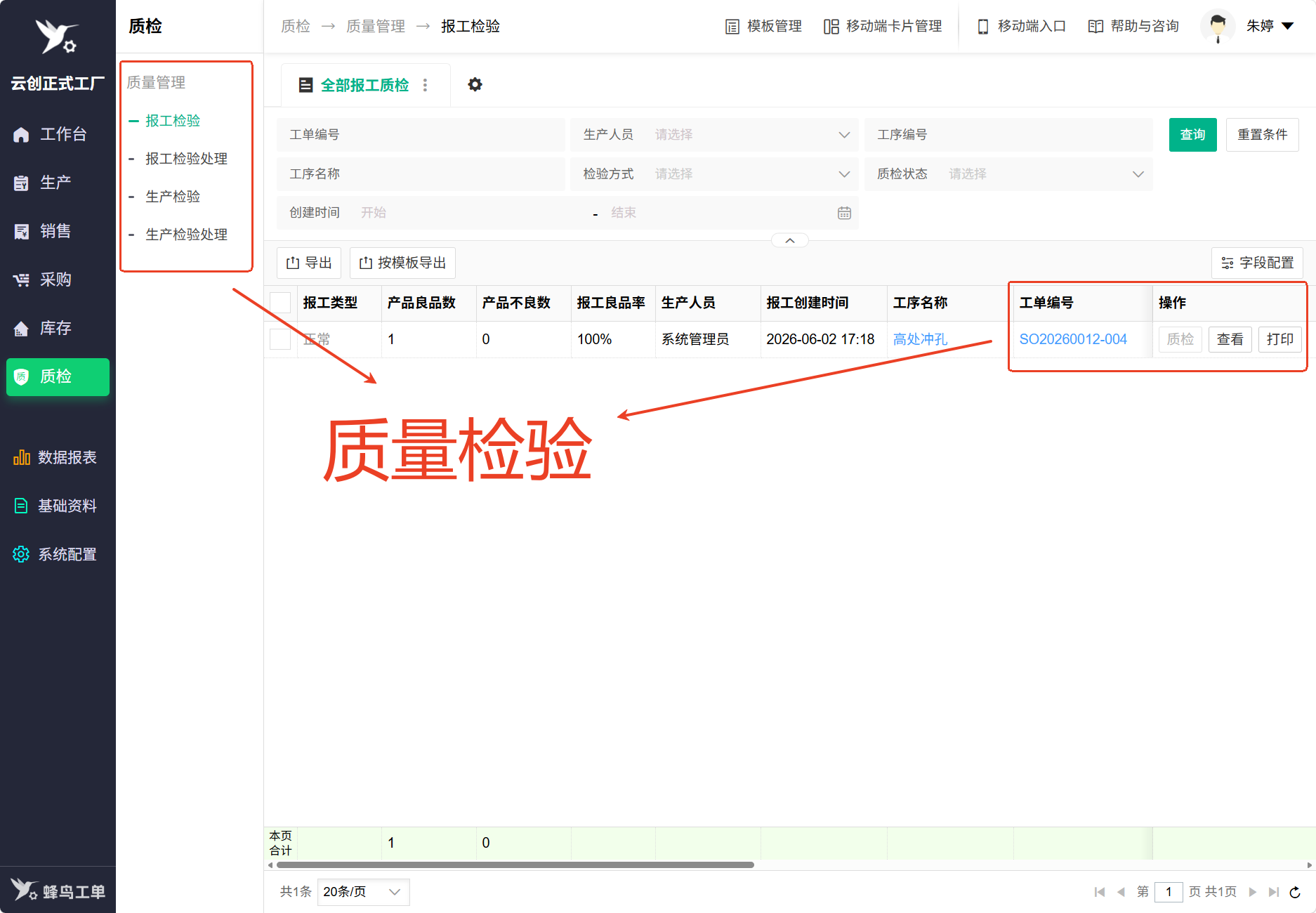Open the 朱婷 user menu arrow
Viewport: 1316px width, 913px height.
click(x=1288, y=27)
